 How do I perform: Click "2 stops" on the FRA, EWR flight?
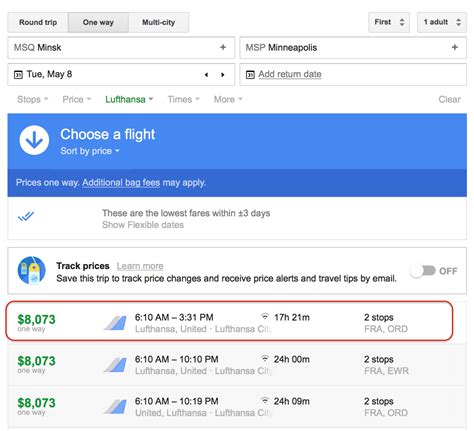(x=379, y=359)
